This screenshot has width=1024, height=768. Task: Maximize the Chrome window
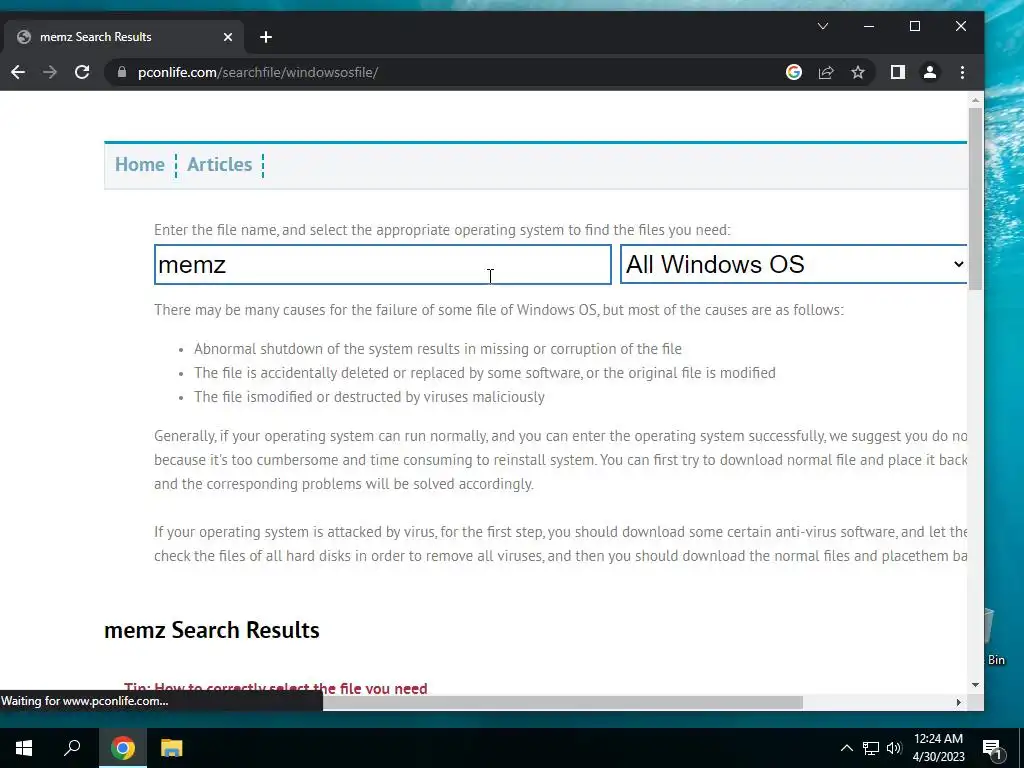(x=915, y=26)
